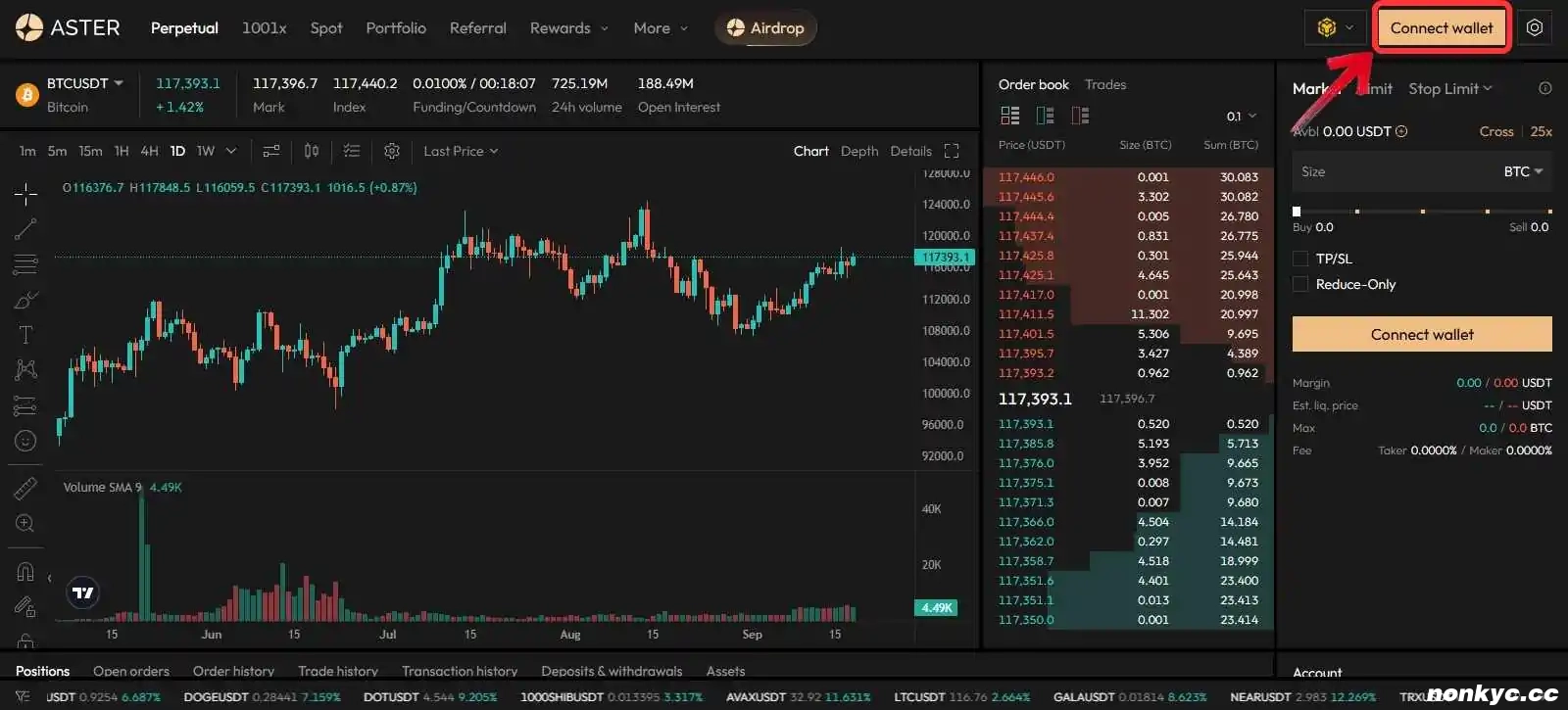The width and height of the screenshot is (1568, 710).
Task: Click the Aster logo
Action: 68,27
